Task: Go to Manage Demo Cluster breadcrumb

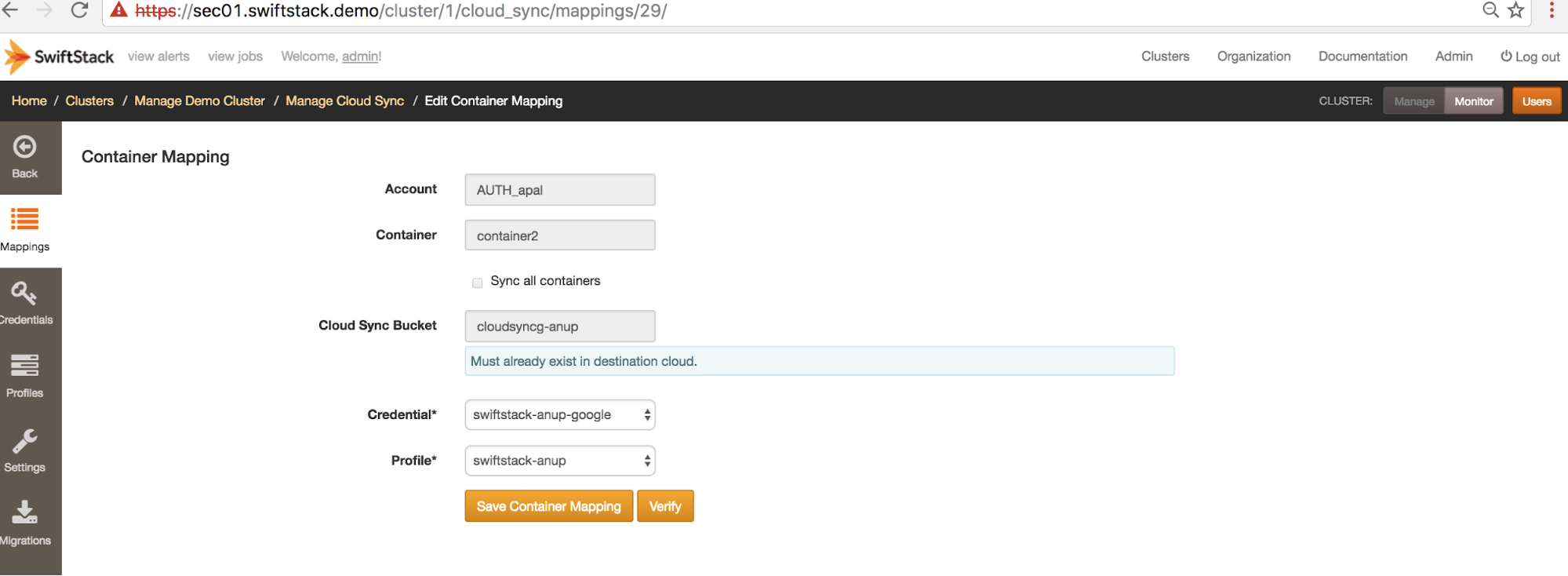Action: coord(199,100)
